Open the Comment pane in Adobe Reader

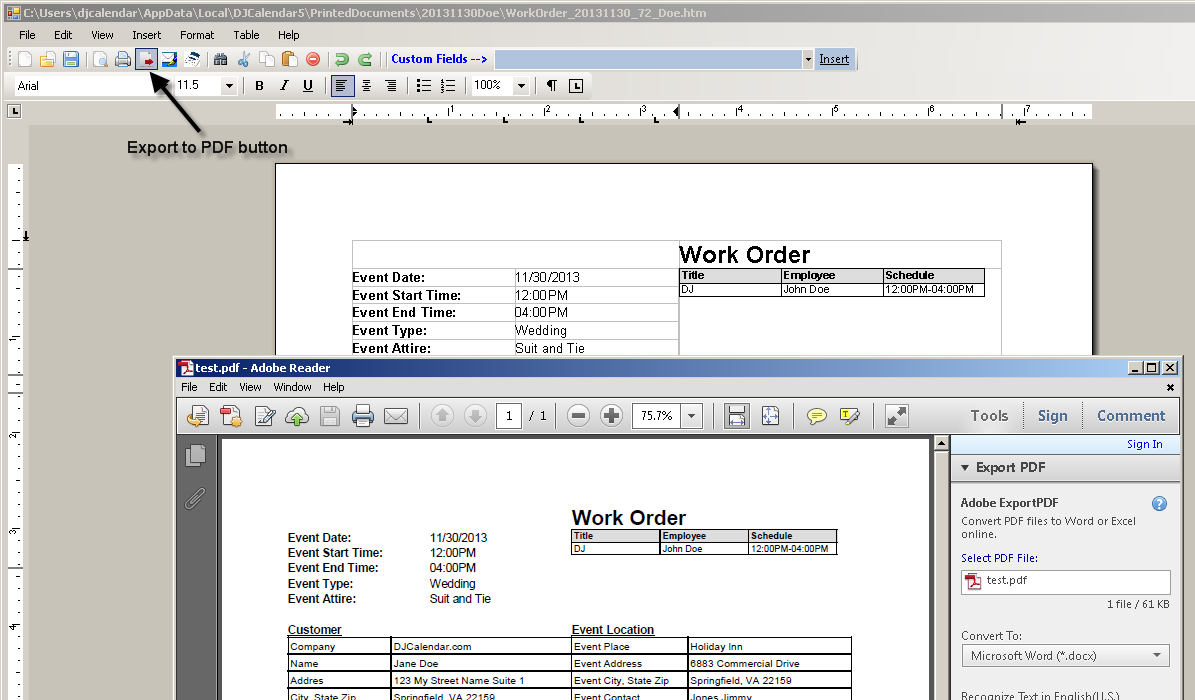pos(1131,416)
